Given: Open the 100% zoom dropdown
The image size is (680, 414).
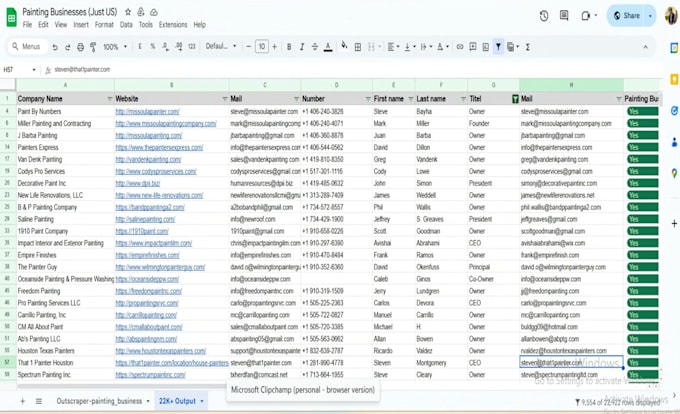Looking at the screenshot, I should 115,47.
